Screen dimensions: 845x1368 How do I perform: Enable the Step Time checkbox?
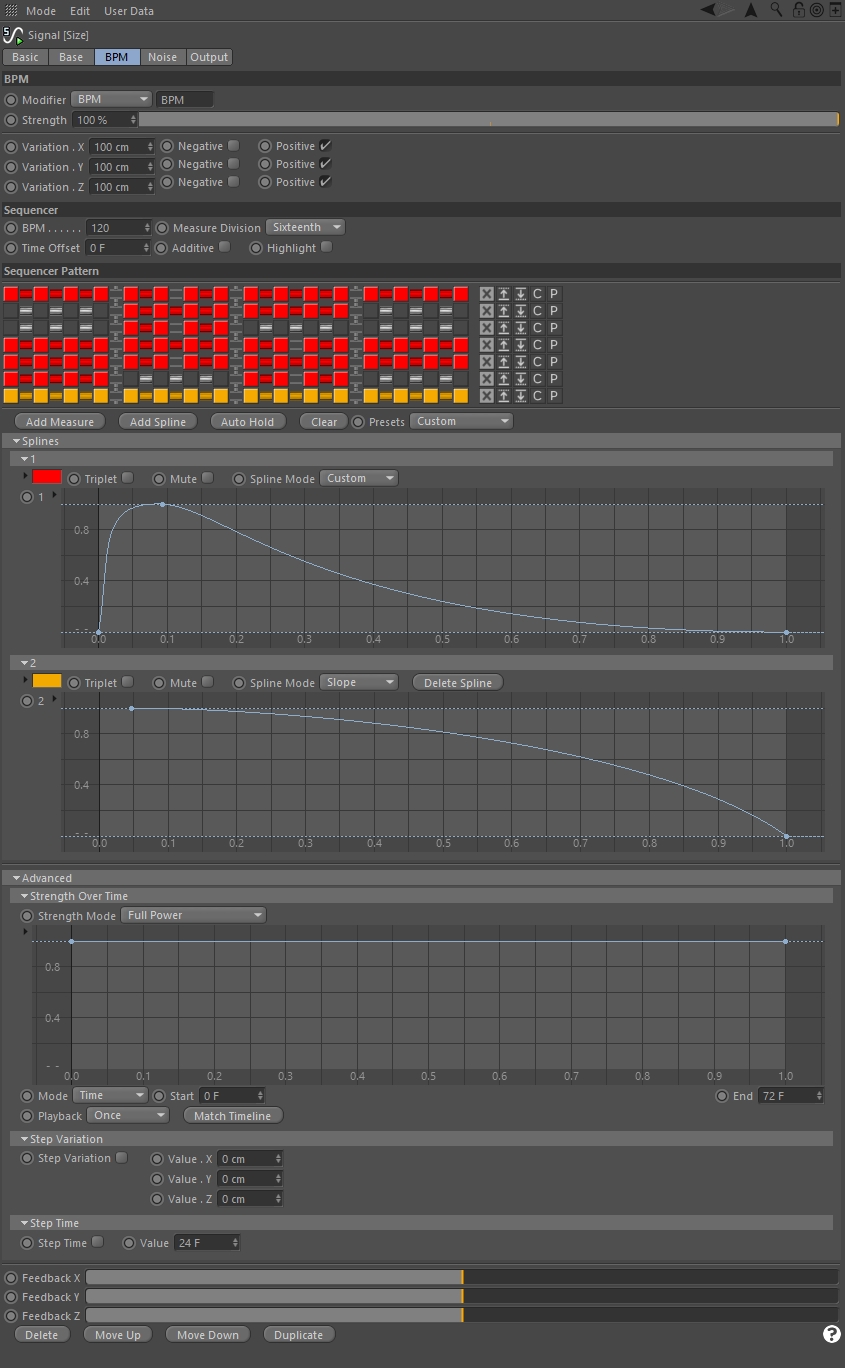pyautogui.click(x=97, y=1242)
